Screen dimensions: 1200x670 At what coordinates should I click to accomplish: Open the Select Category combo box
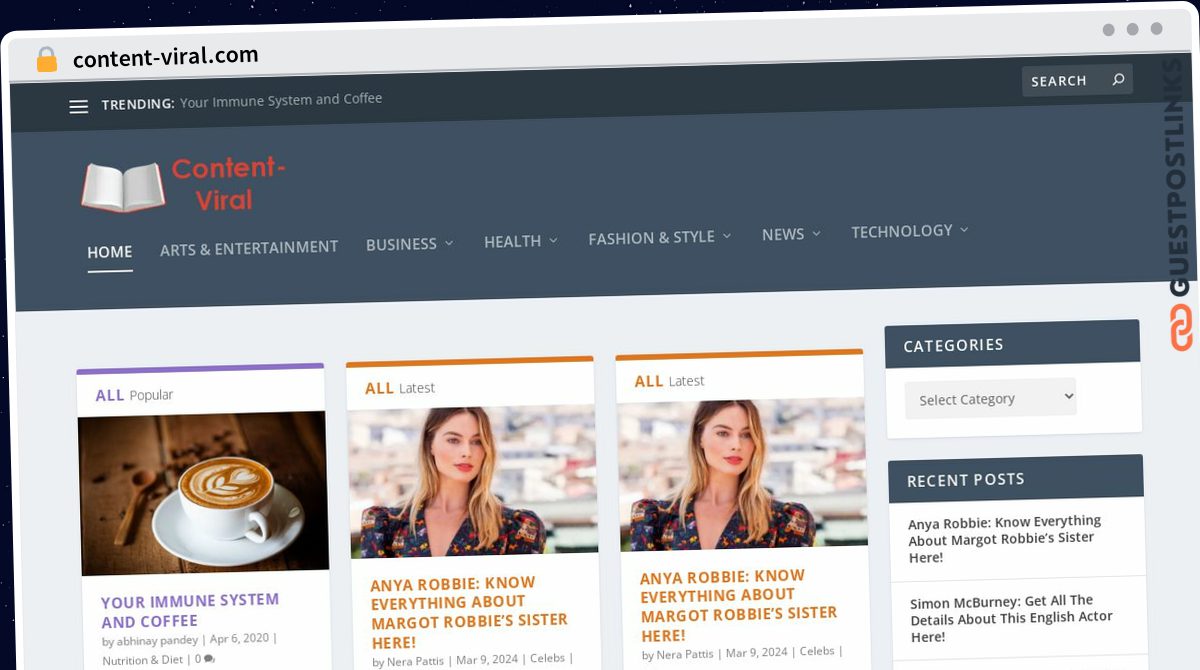coord(990,398)
